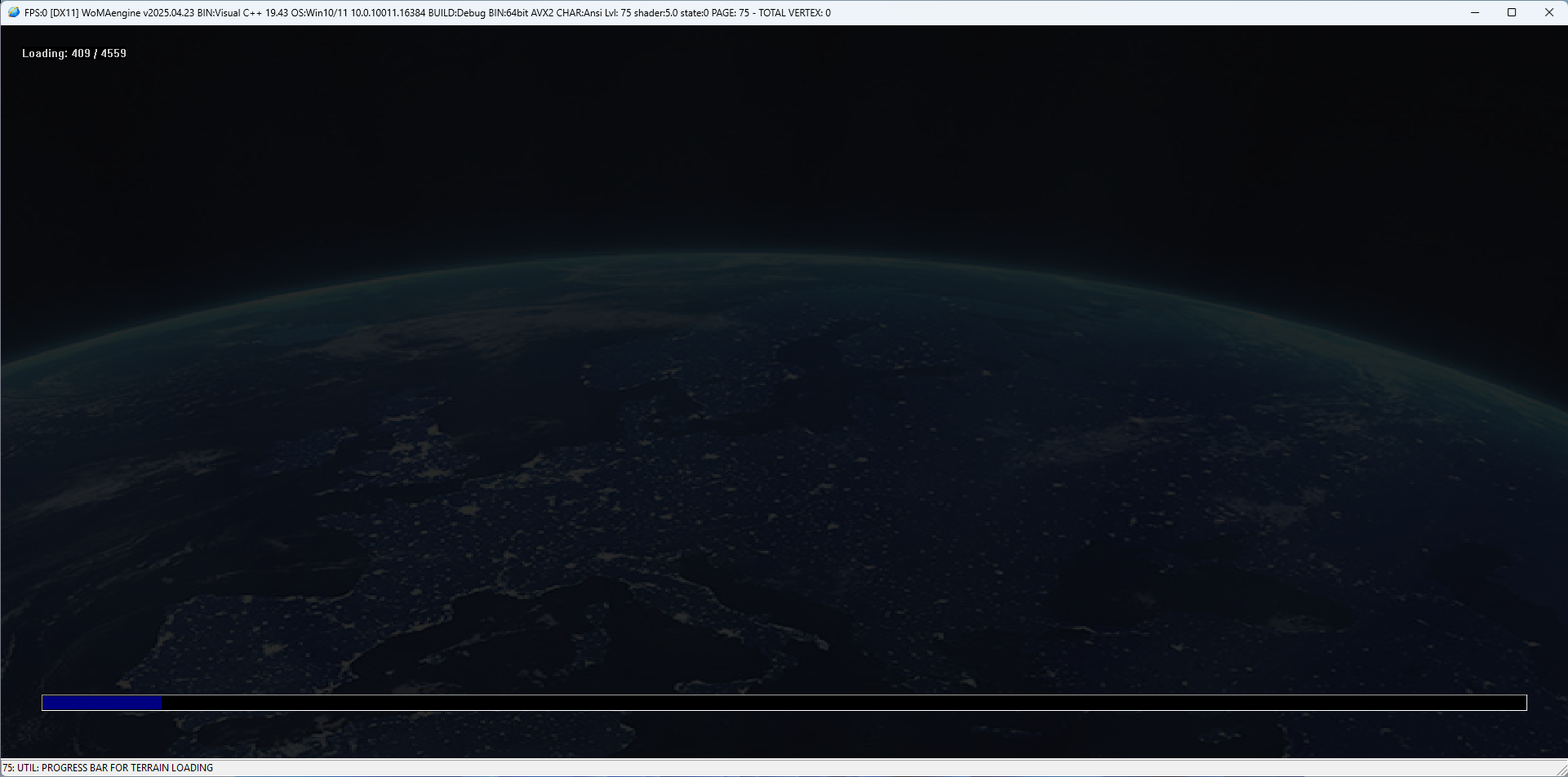1568x777 pixels.
Task: Close the WoMAengine window
Action: [1549, 12]
